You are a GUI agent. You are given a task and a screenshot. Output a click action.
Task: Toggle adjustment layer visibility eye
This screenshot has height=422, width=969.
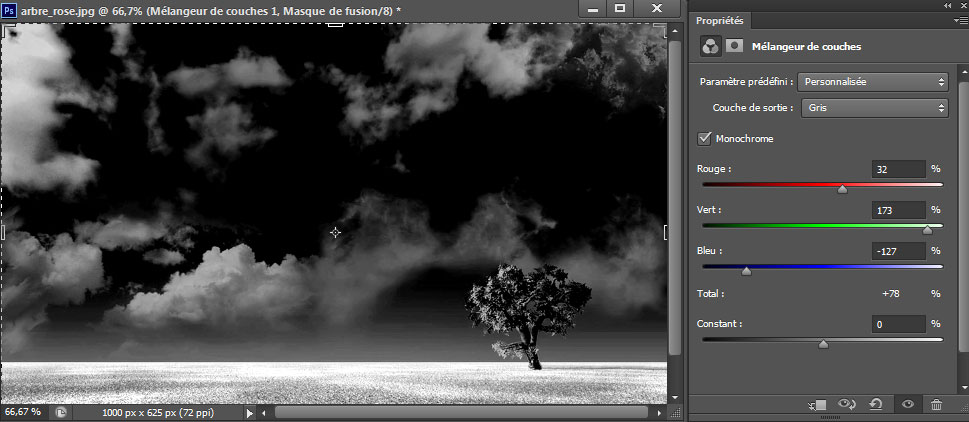[908, 404]
